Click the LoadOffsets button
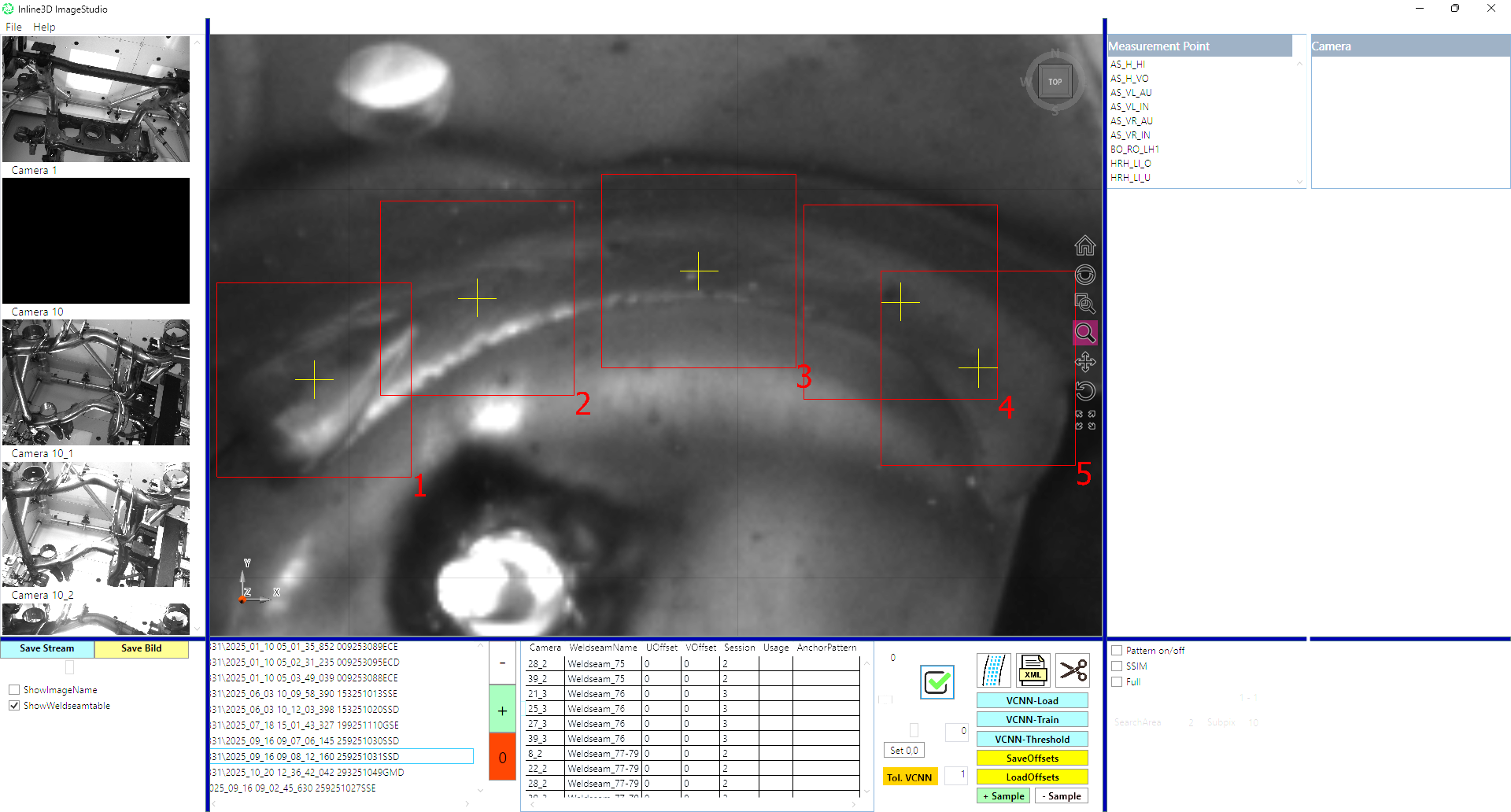The image size is (1511, 812). (1033, 777)
